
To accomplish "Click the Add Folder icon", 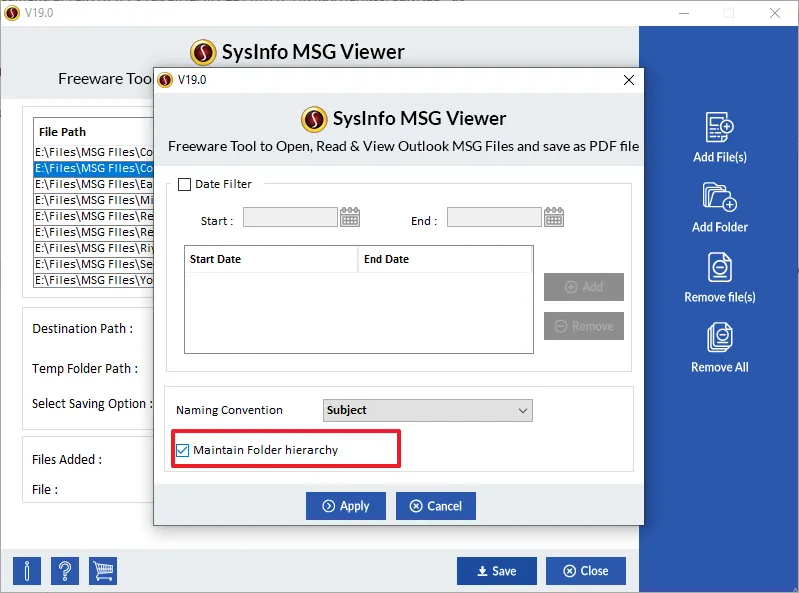I will [720, 197].
